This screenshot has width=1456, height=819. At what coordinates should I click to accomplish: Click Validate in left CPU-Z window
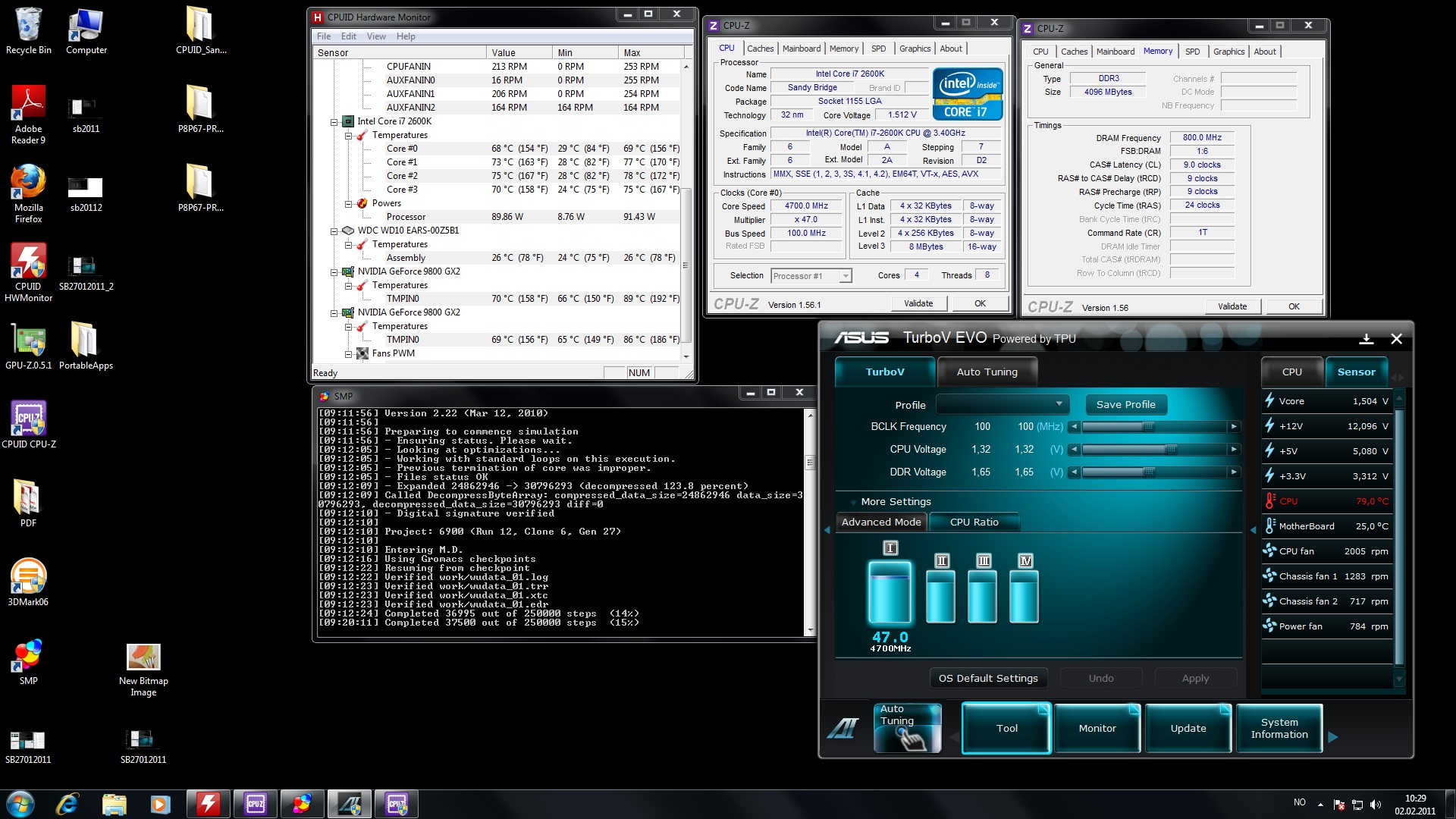[x=918, y=303]
